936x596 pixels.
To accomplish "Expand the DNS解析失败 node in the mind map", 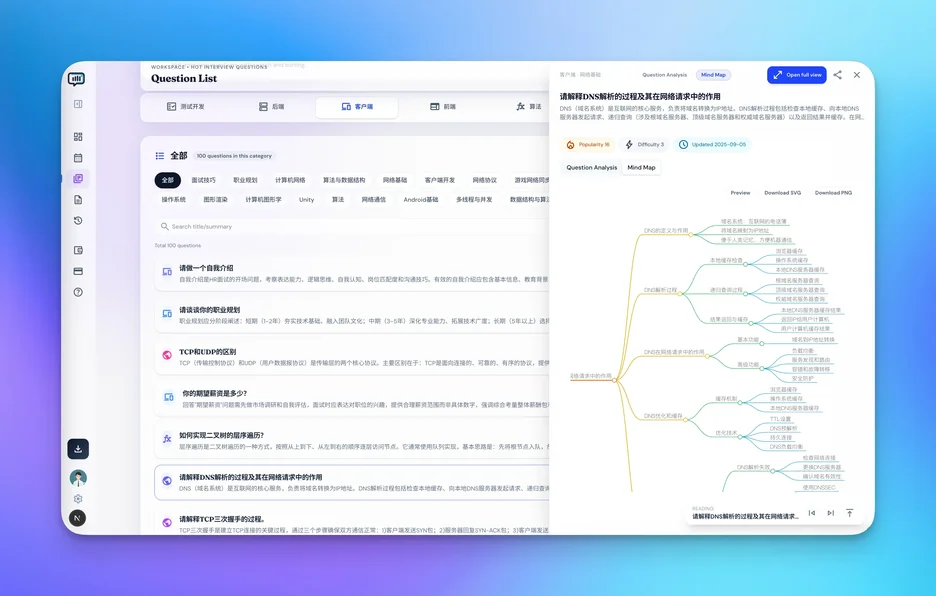I will pos(772,471).
